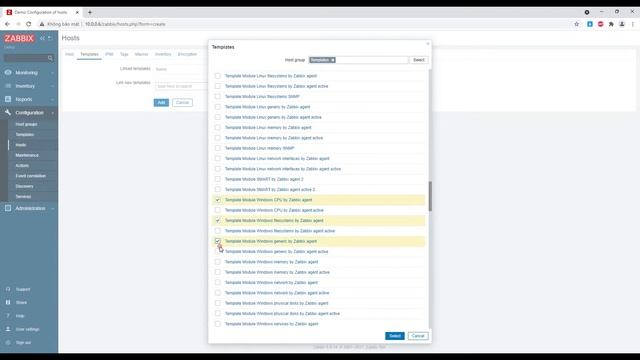Expand the Administration menu chevron
The height and width of the screenshot is (360, 640).
(52, 209)
